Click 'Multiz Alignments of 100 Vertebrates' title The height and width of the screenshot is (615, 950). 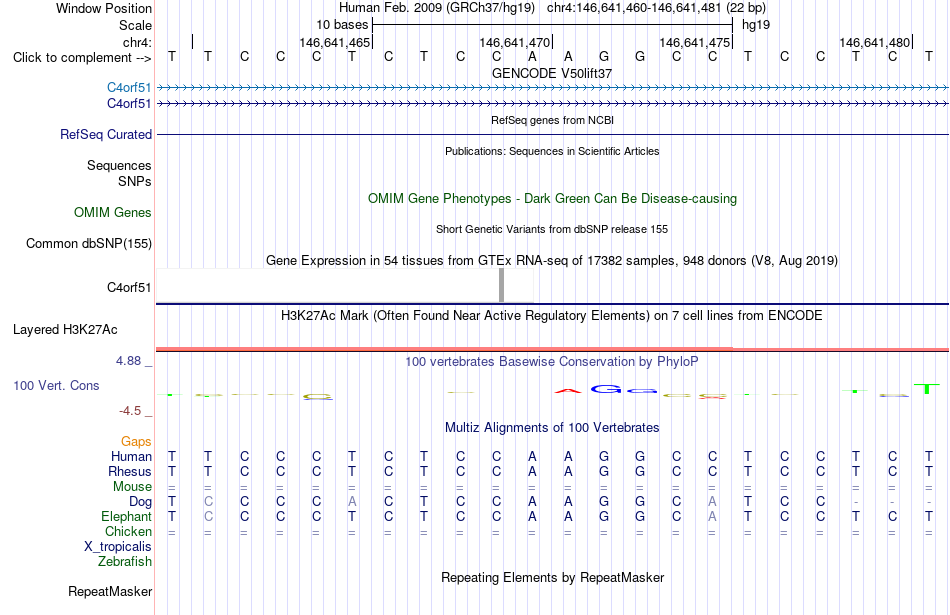tap(552, 428)
